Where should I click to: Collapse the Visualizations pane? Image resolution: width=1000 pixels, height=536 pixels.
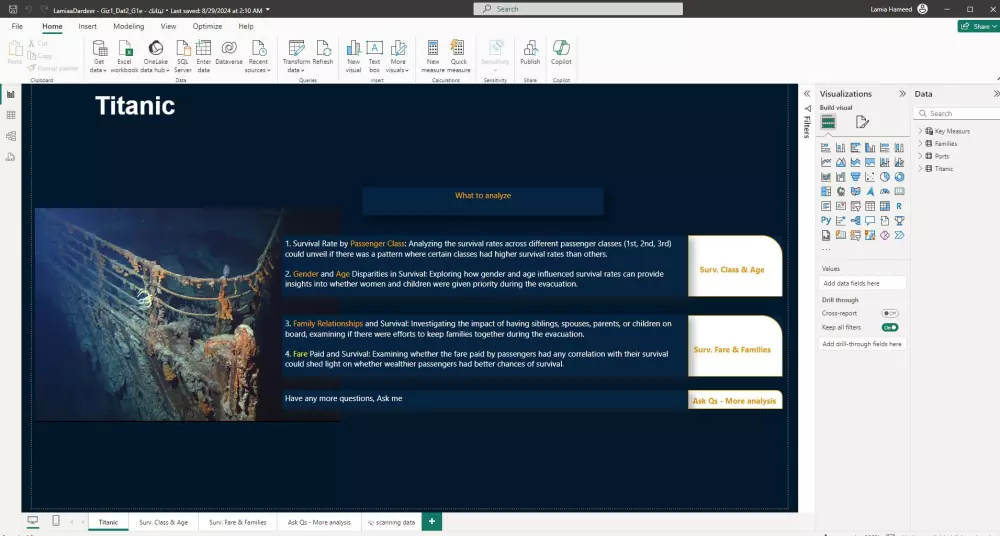(902, 94)
